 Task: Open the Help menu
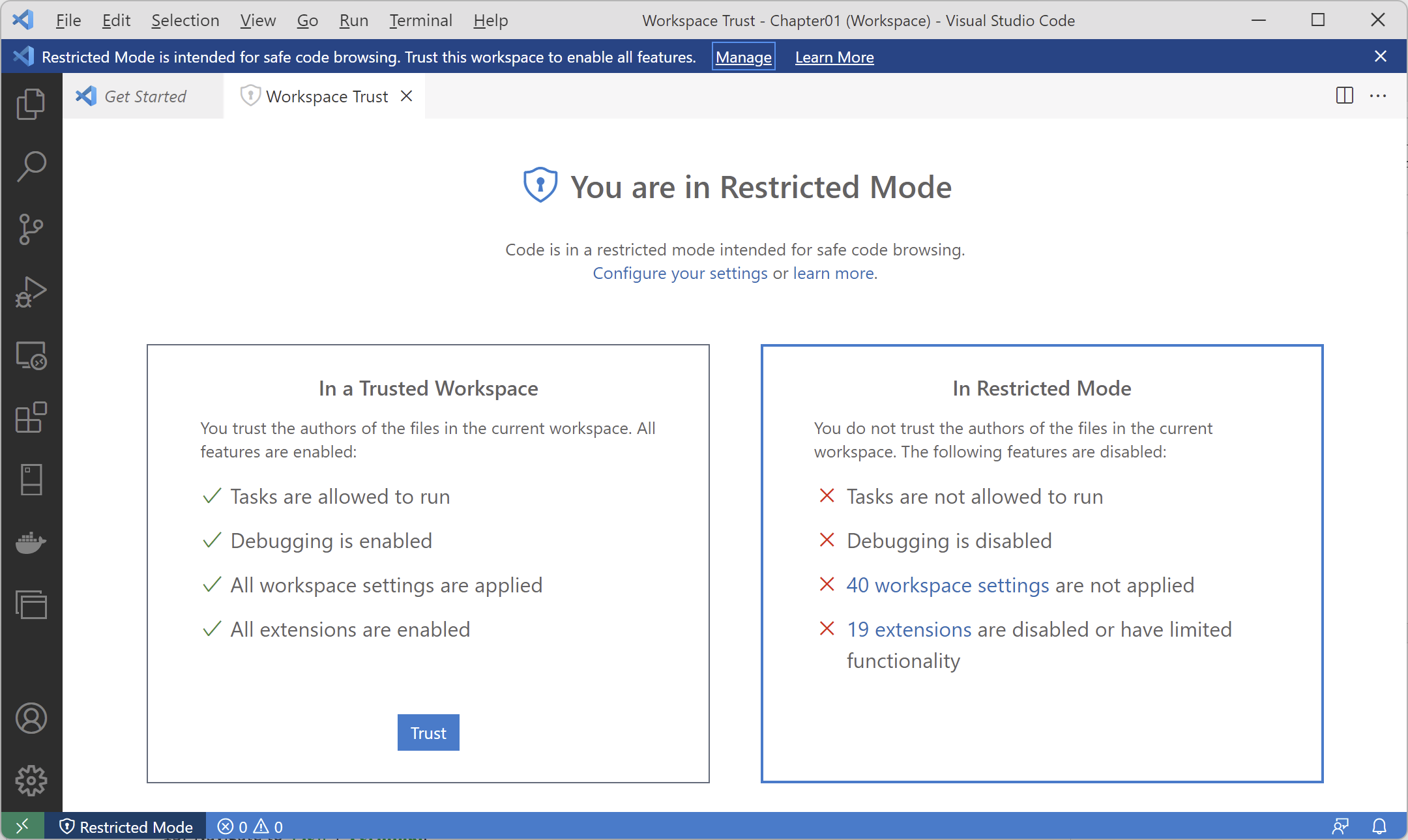pyautogui.click(x=490, y=20)
